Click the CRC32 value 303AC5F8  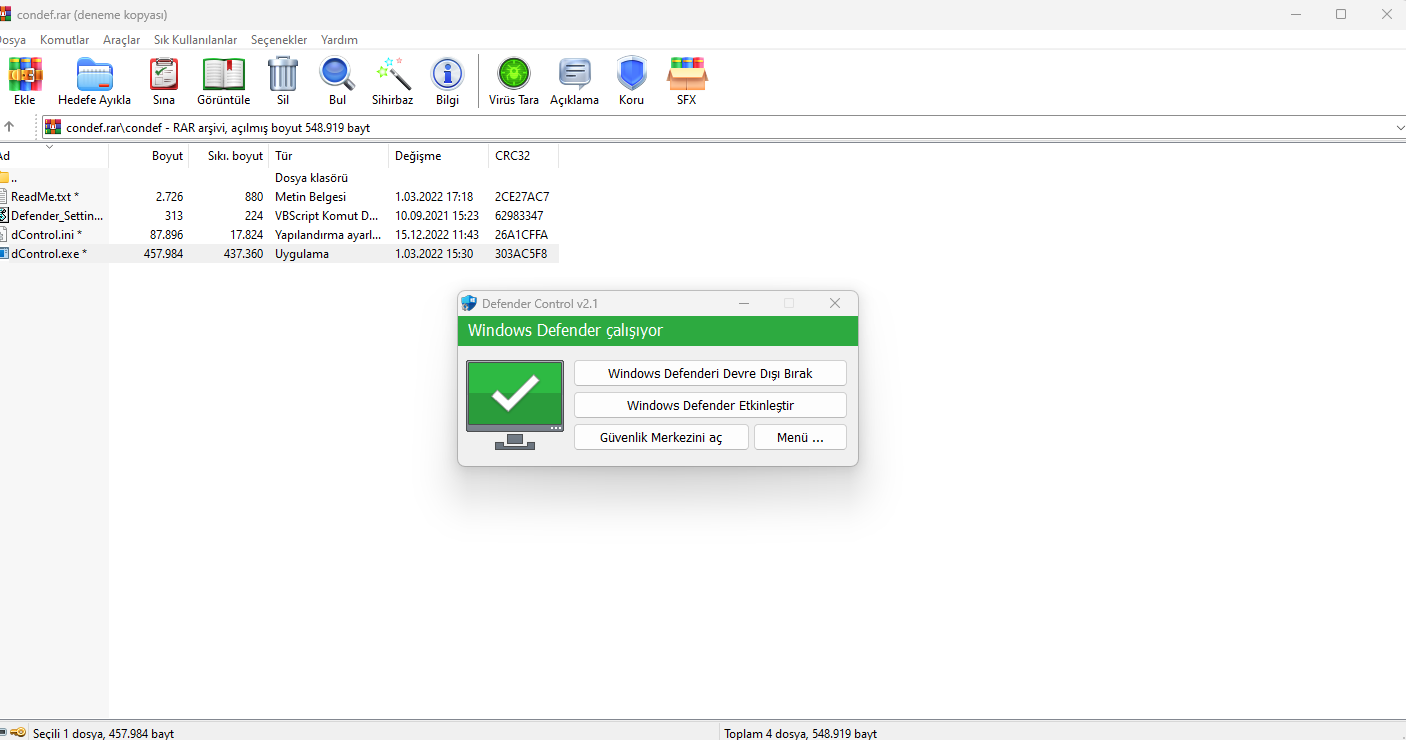click(521, 254)
